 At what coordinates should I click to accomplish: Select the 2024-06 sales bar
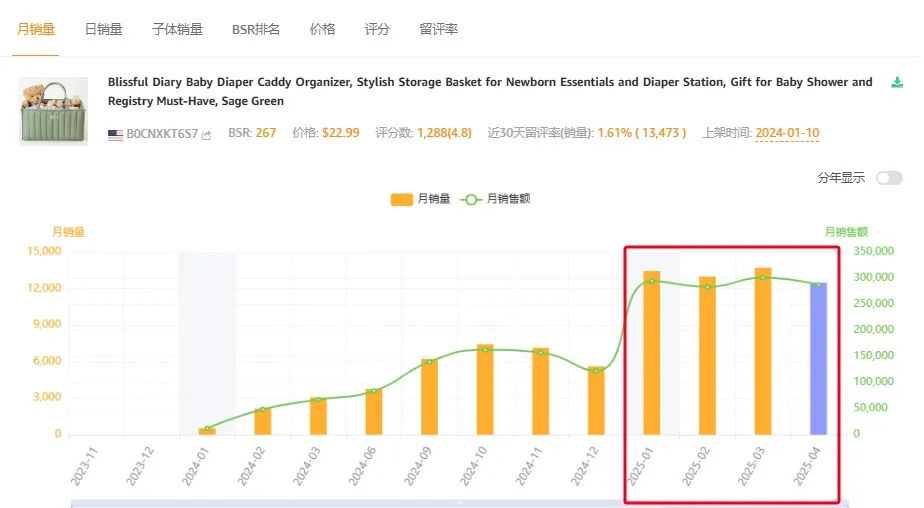tap(374, 412)
